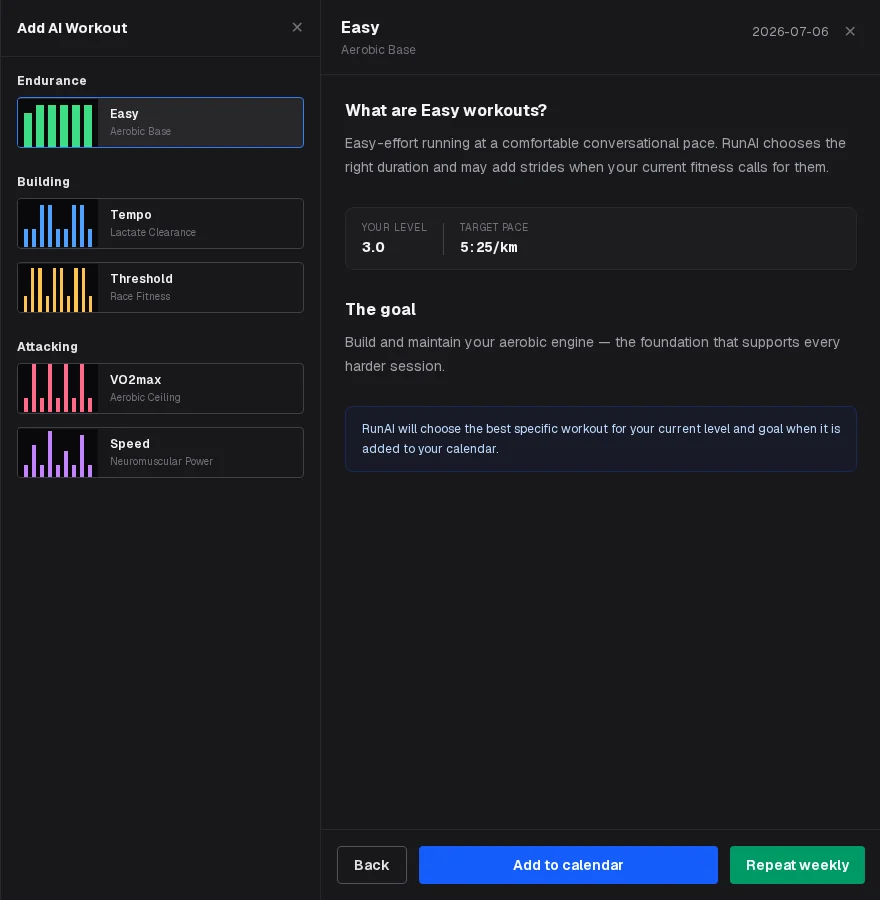Open the Speed Neuromuscular Power workout
Image resolution: width=880 pixels, height=900 pixels.
click(x=161, y=452)
